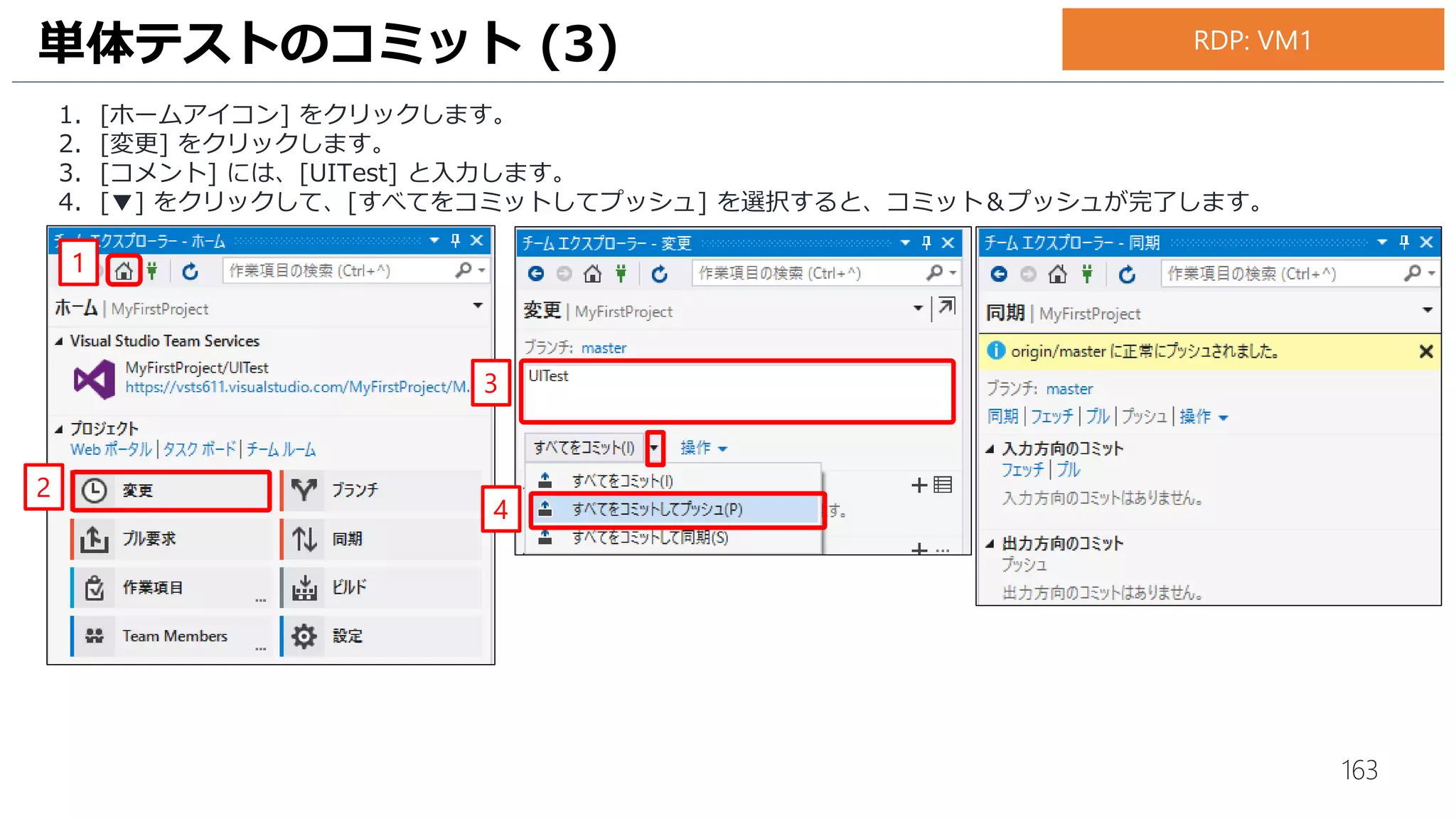
Task: Click the Visual Studio logo icon
Action: tap(95, 379)
